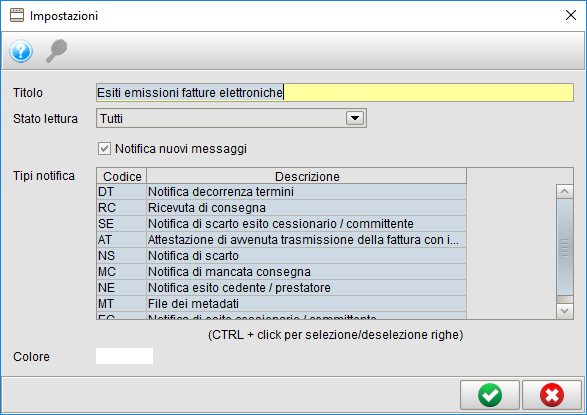Viewport: 587px width, 415px height.
Task: Click the Codice column header
Action: click(122, 176)
